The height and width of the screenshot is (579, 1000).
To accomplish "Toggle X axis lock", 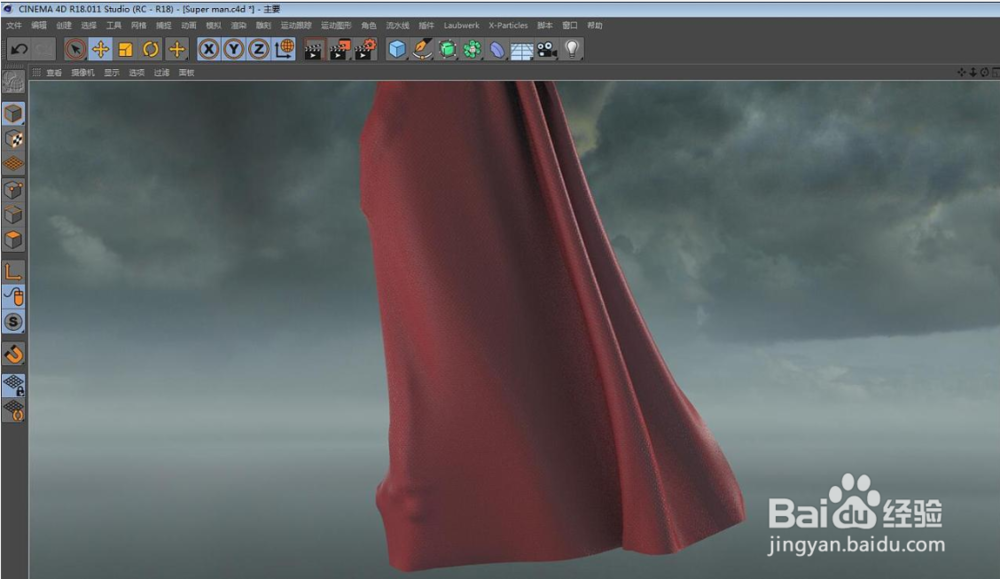I will coord(209,49).
